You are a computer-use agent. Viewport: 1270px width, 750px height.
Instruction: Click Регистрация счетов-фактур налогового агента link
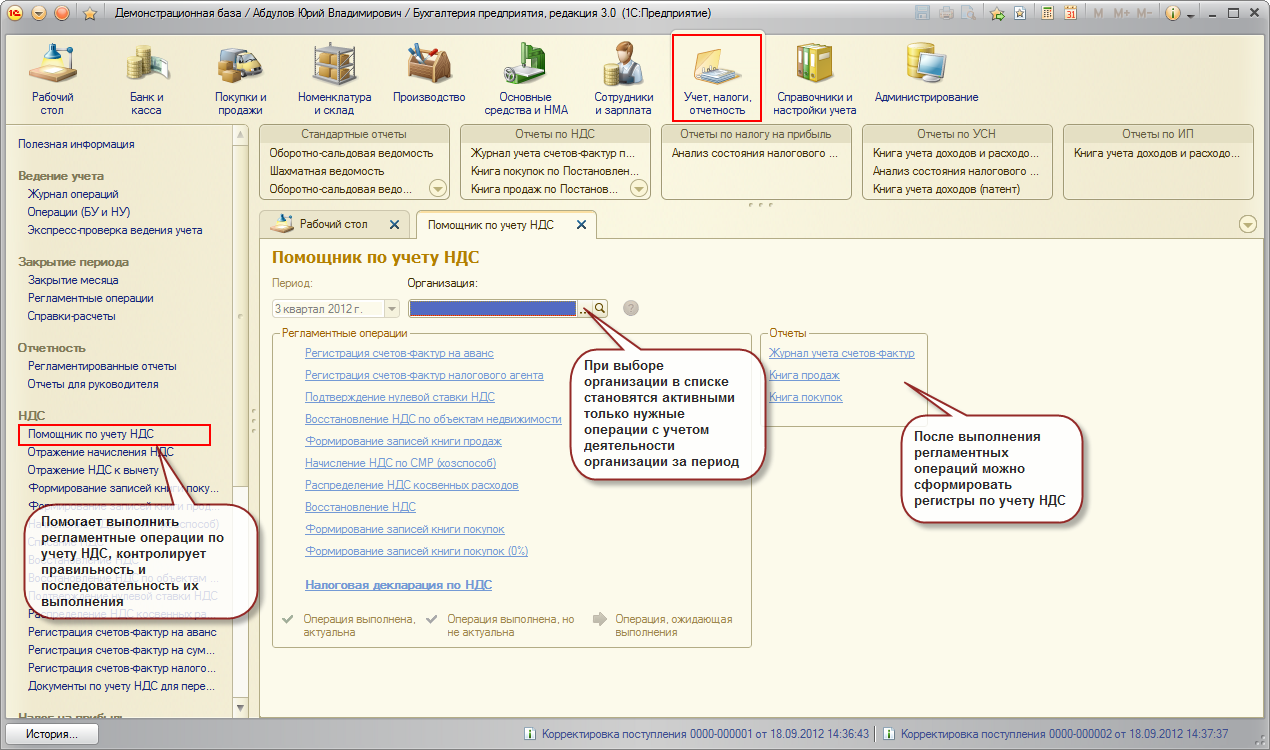(x=424, y=375)
